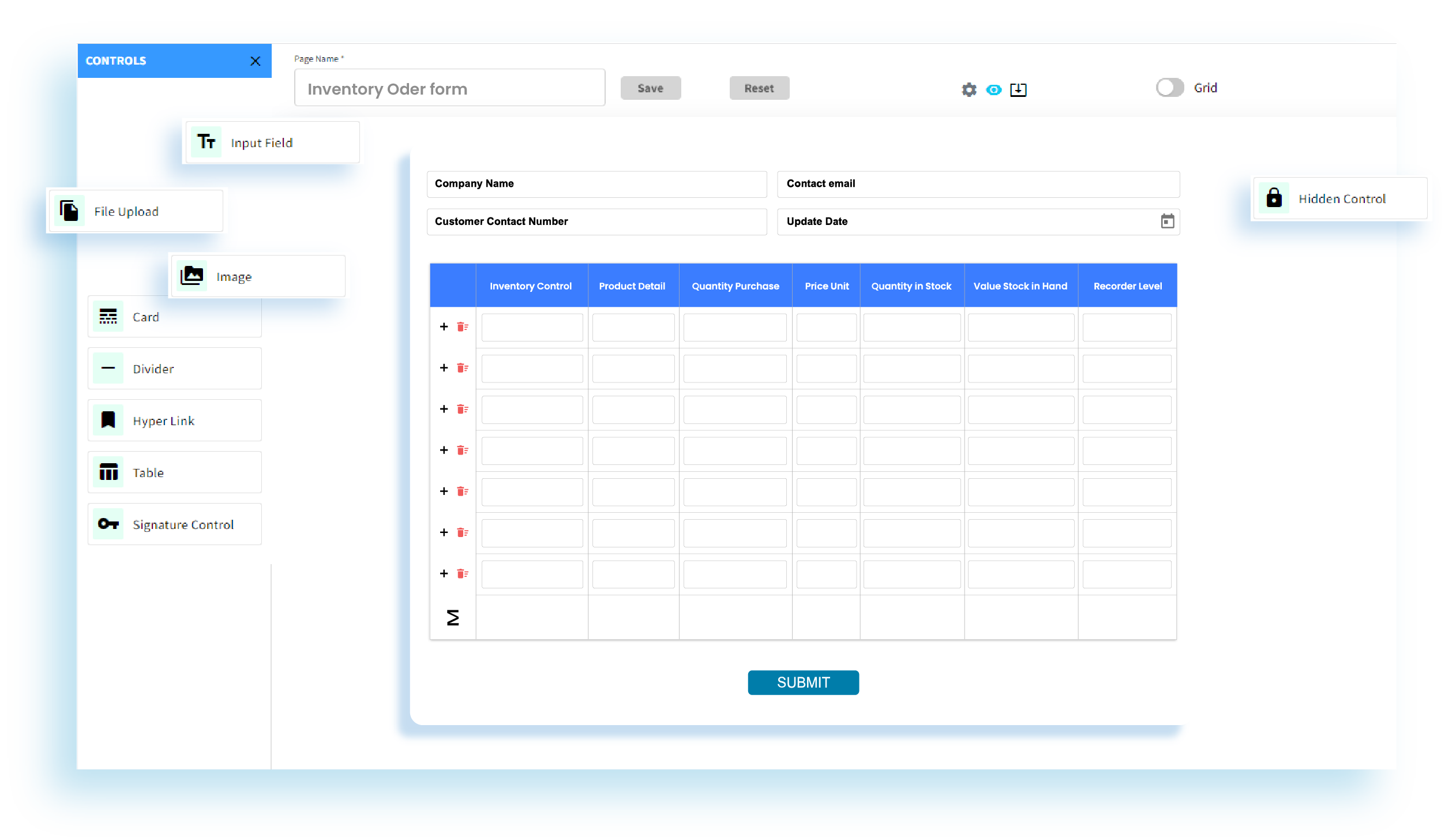Add a new row with the plus icon

444,326
